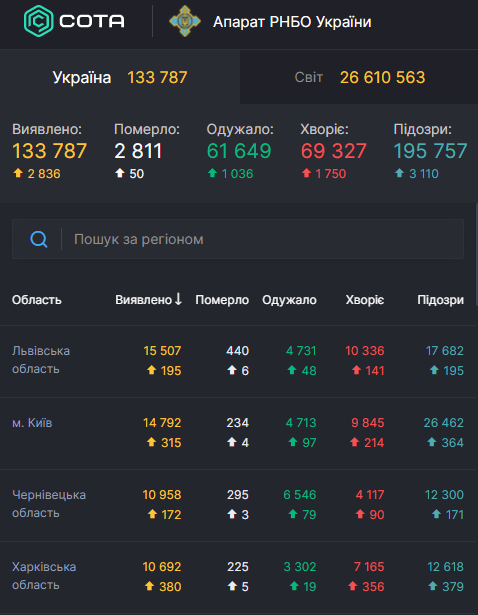
Task: Click the COTA hexagon logo icon
Action: coord(38,21)
